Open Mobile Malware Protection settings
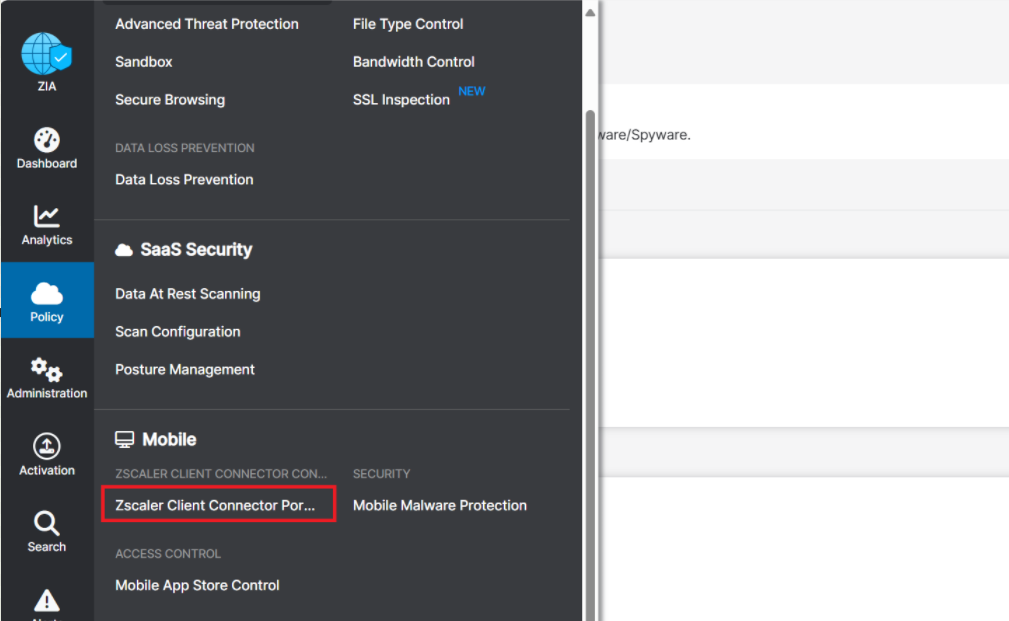This screenshot has height=621, width=1009. click(x=439, y=505)
